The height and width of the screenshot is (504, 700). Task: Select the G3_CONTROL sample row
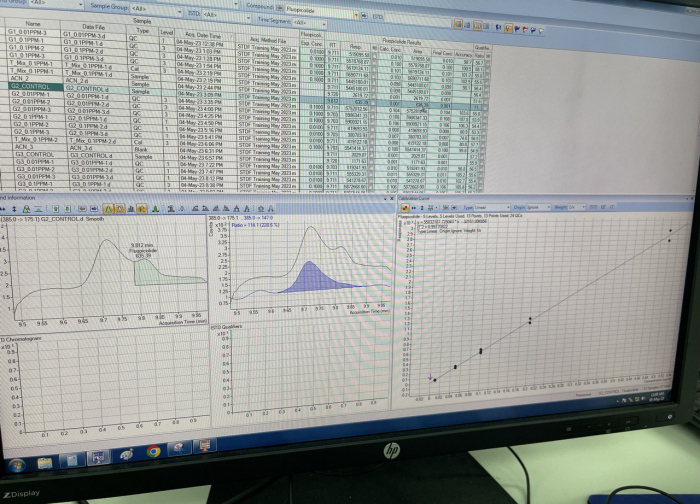(x=35, y=155)
